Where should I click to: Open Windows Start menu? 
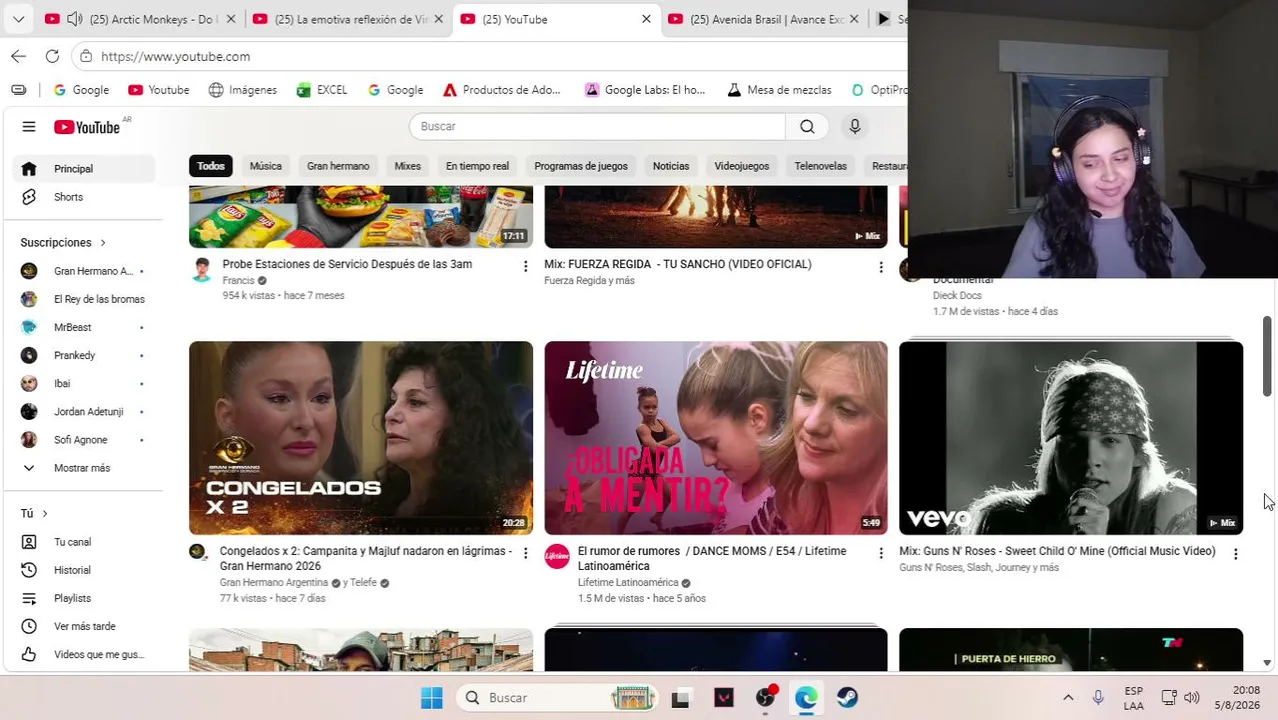tap(432, 698)
